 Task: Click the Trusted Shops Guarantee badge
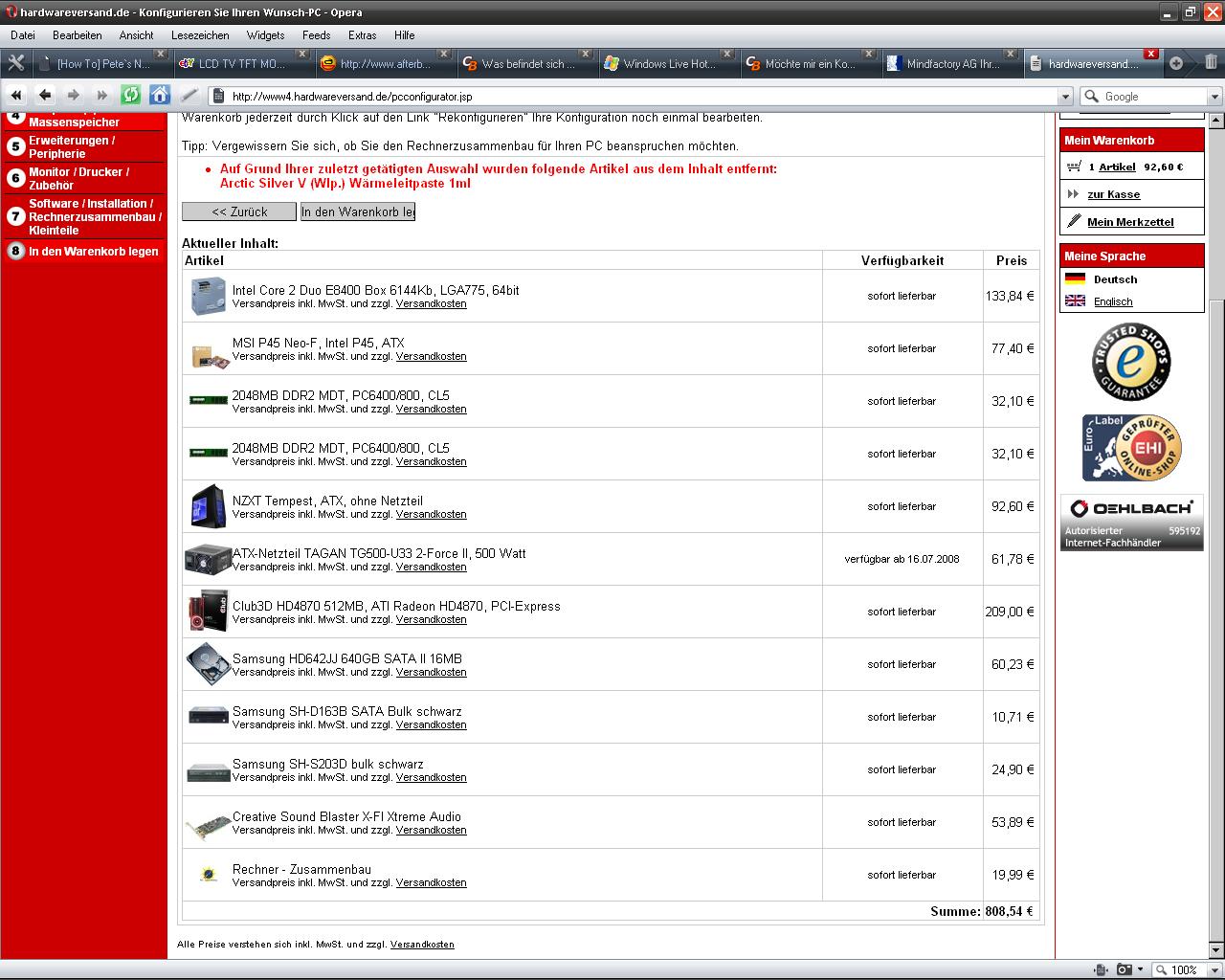tap(1131, 362)
